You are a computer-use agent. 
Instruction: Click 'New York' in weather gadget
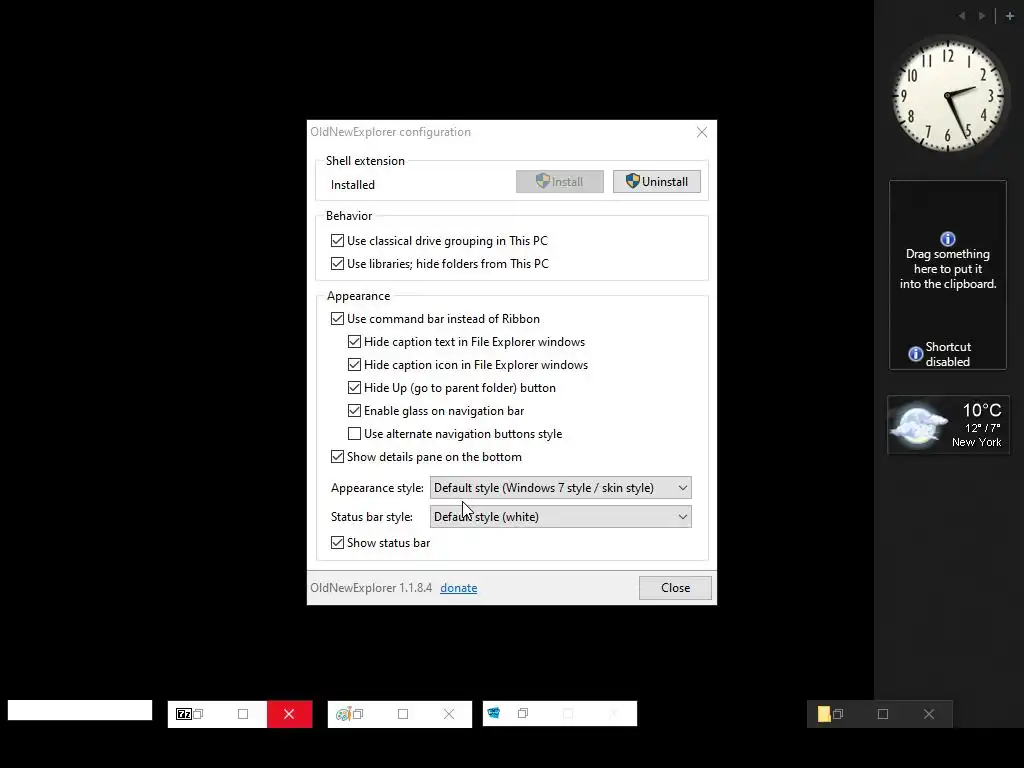pyautogui.click(x=976, y=442)
